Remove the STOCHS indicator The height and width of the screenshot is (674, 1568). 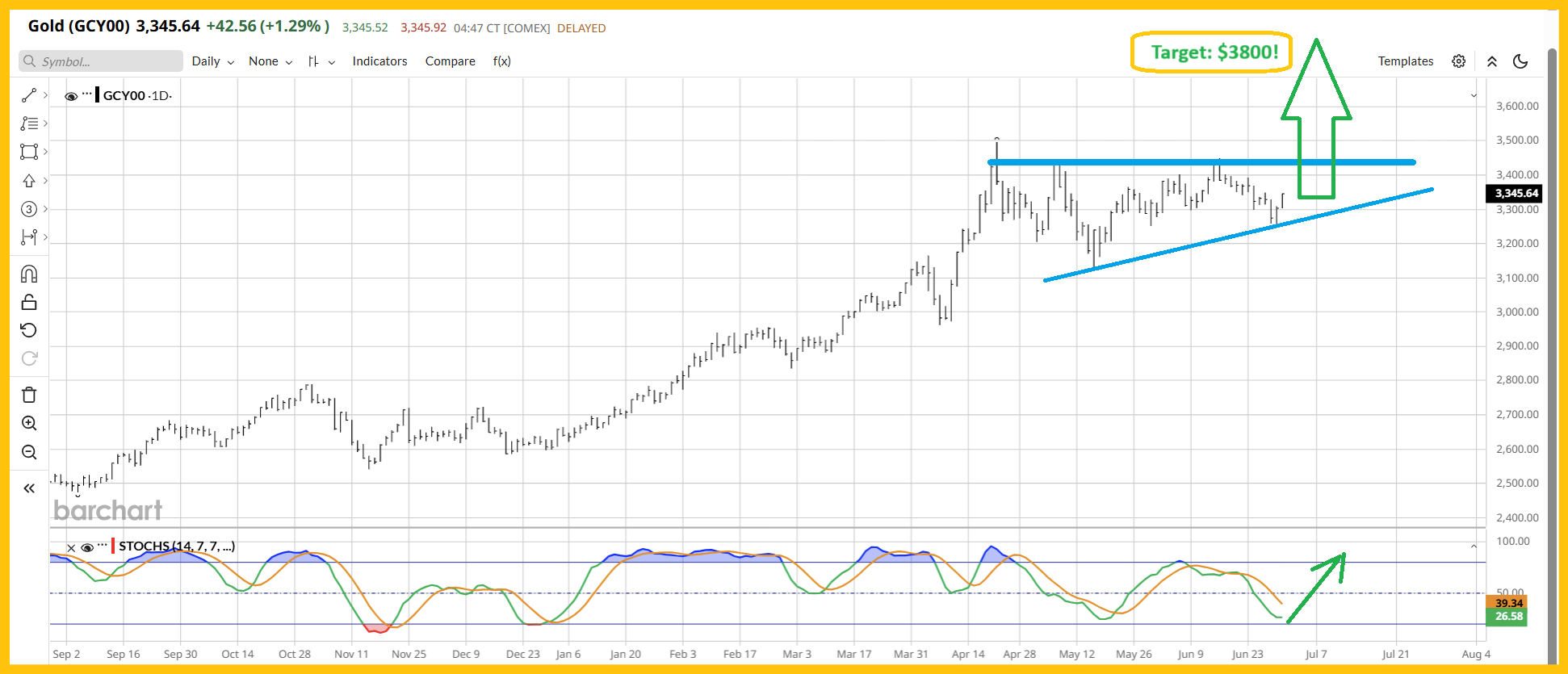(x=71, y=547)
